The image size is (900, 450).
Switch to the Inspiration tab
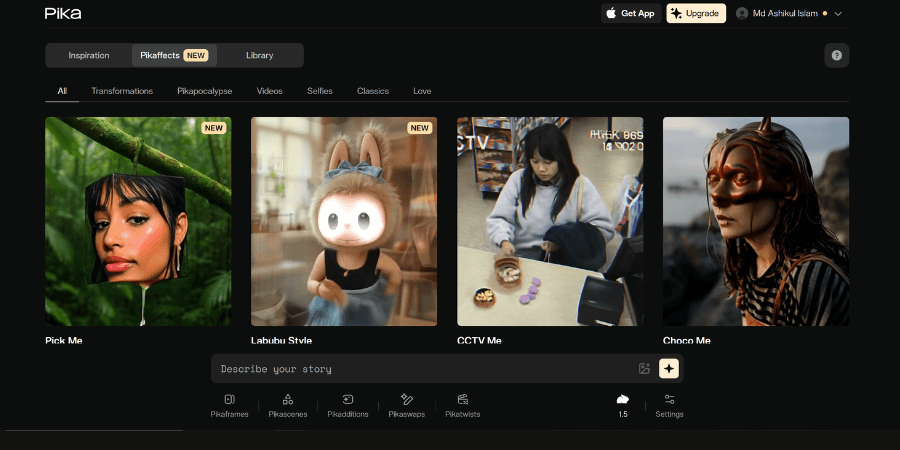pyautogui.click(x=89, y=55)
